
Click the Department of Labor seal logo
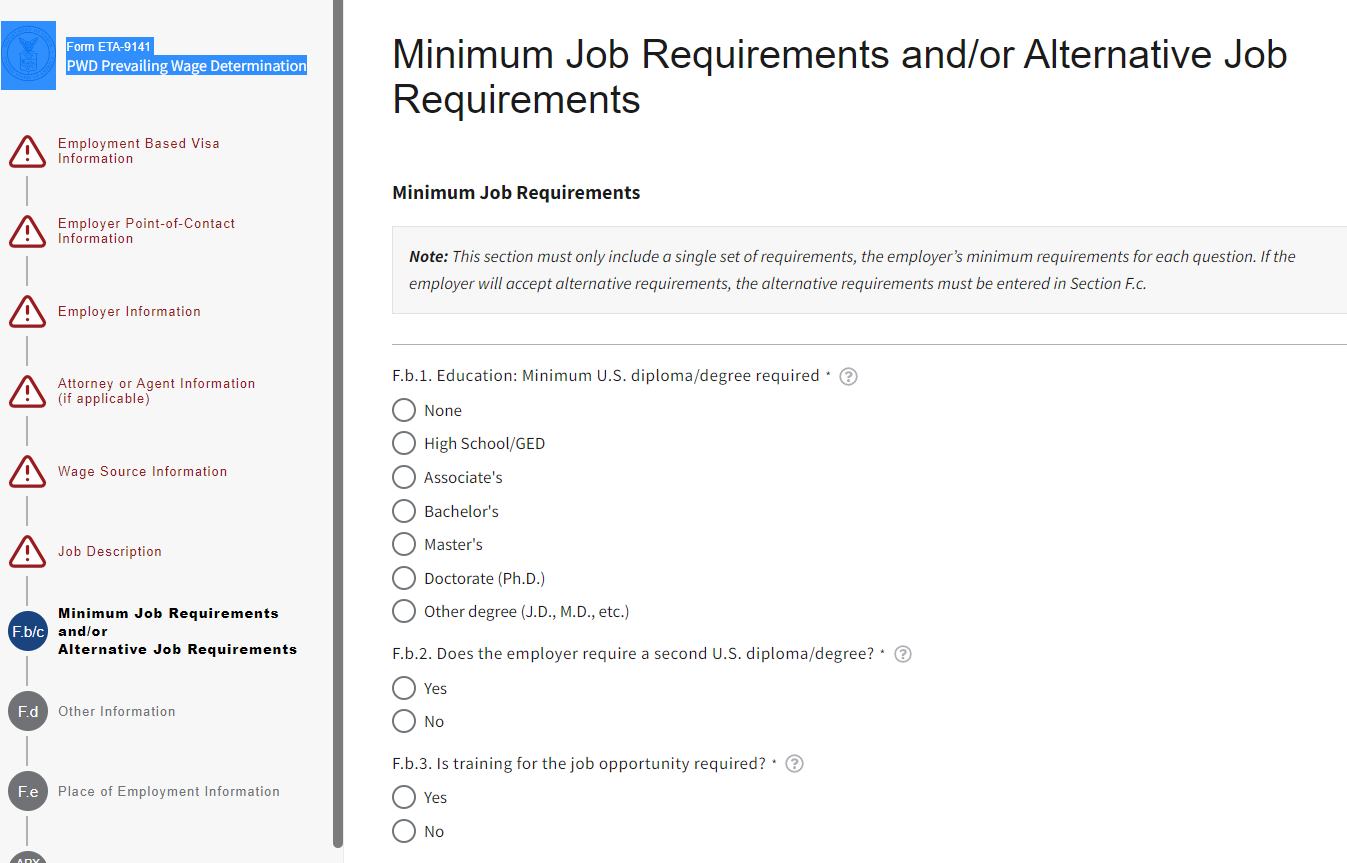pos(28,55)
